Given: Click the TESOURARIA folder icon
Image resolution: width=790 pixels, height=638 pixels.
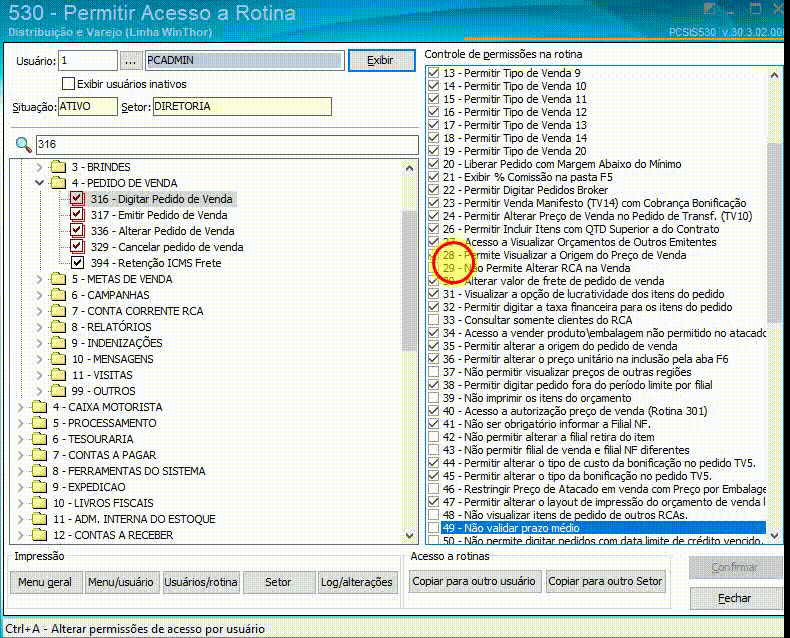Looking at the screenshot, I should pyautogui.click(x=39, y=439).
